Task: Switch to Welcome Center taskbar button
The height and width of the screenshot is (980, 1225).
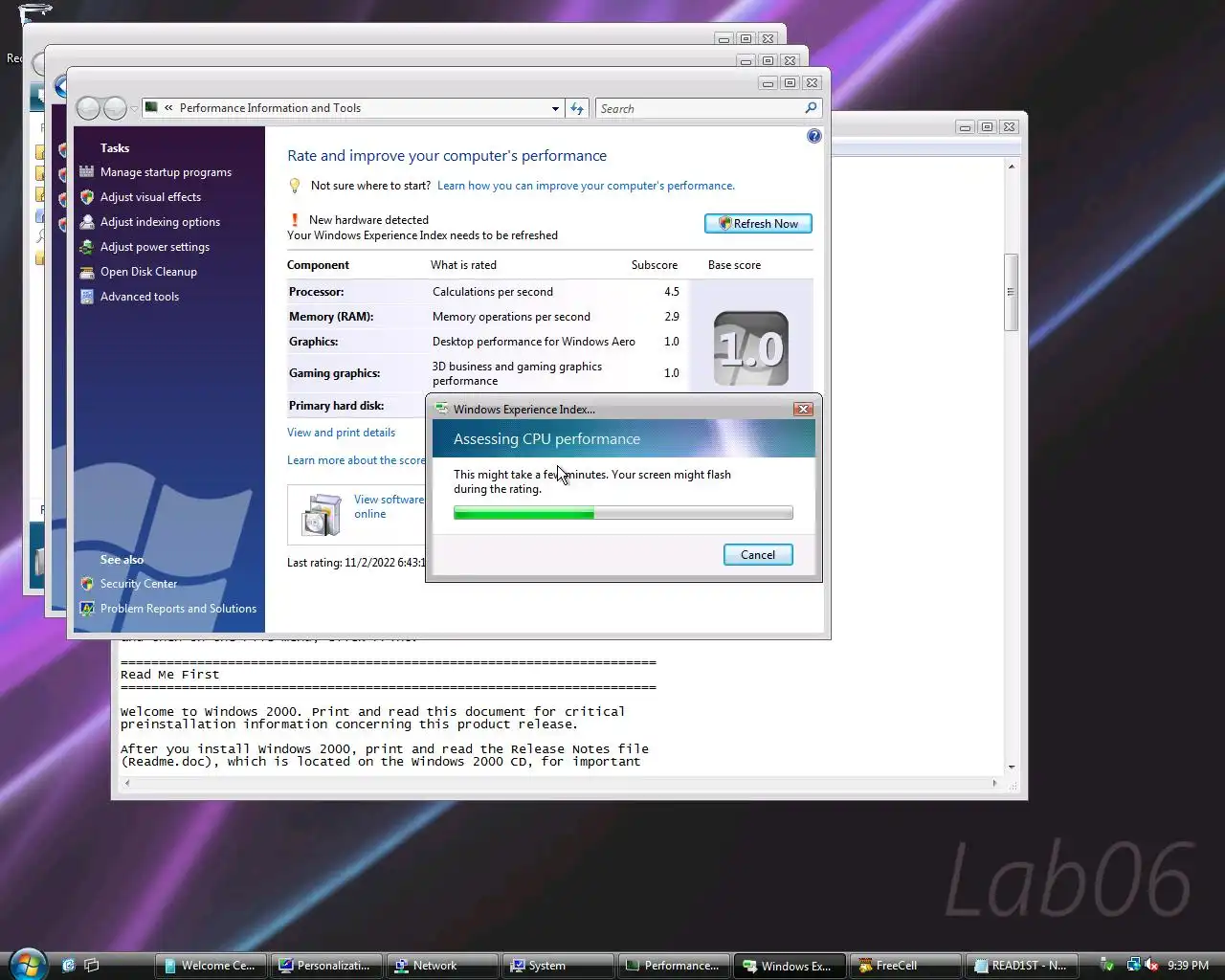Action: 212,966
